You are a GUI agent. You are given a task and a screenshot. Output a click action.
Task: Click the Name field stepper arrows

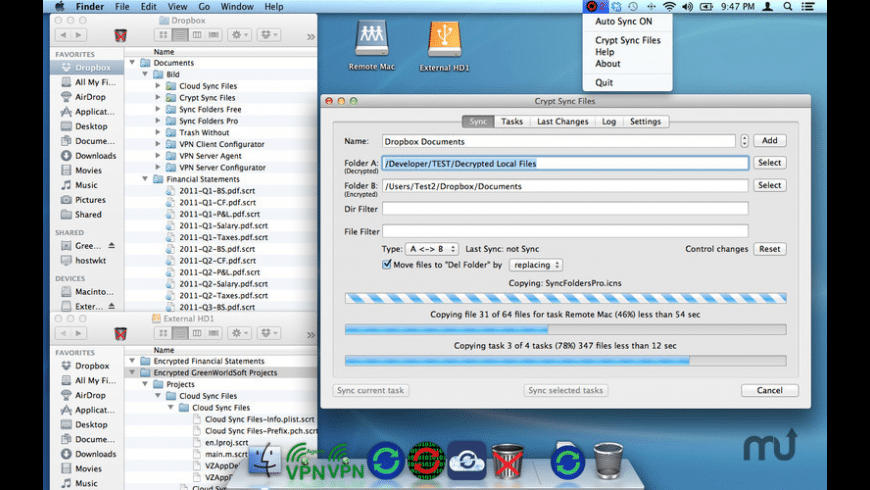pos(744,141)
